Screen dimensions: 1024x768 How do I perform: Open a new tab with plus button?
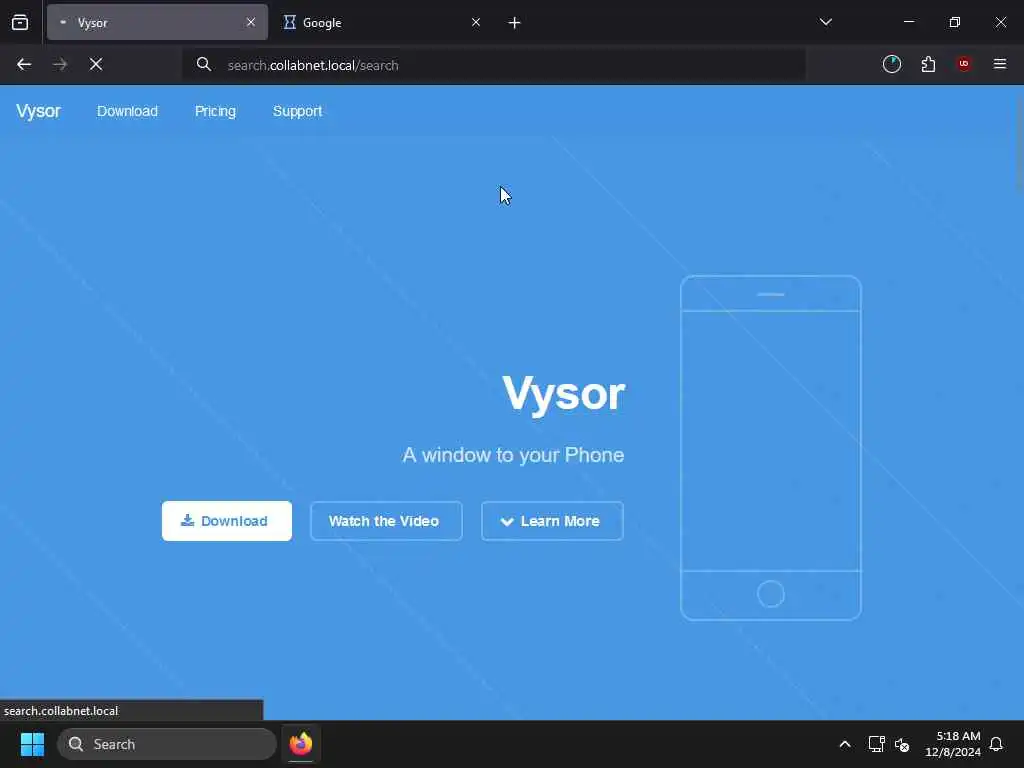point(515,23)
